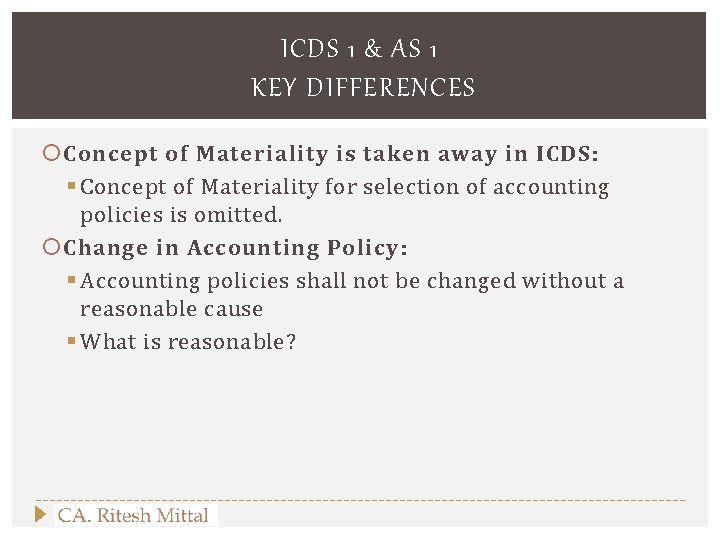Click the square bullet before 'What is reasonable?'
The width and height of the screenshot is (720, 540).
(x=72, y=342)
